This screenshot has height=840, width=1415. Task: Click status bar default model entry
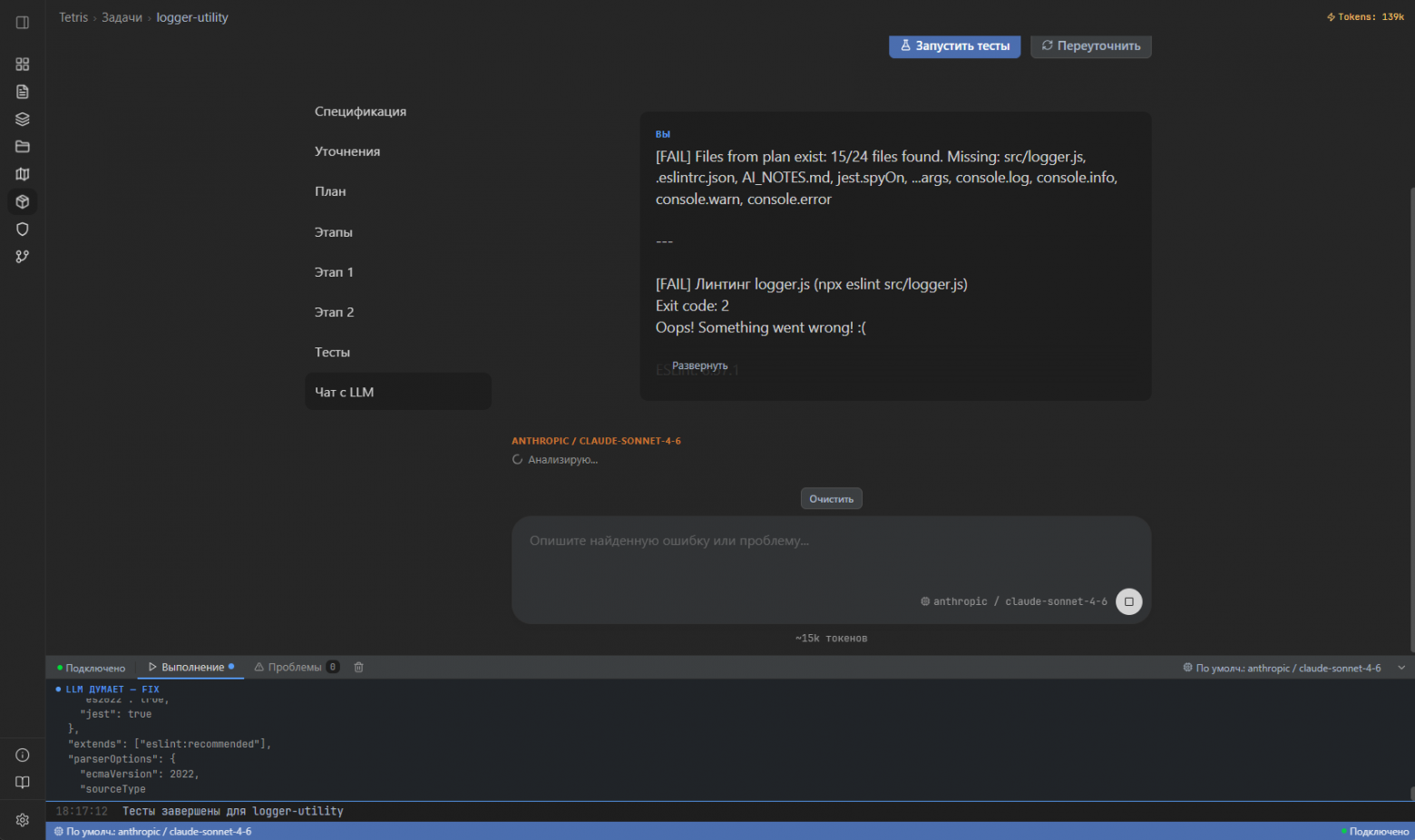(x=153, y=831)
